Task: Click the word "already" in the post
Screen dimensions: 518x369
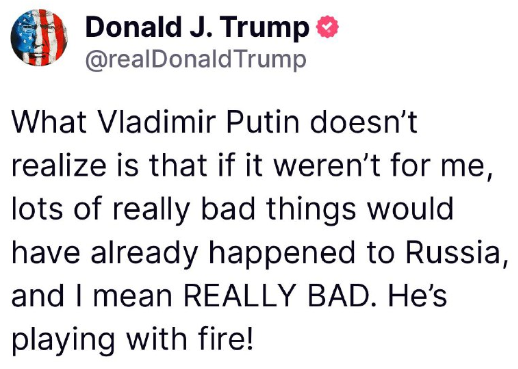Action: click(x=145, y=254)
